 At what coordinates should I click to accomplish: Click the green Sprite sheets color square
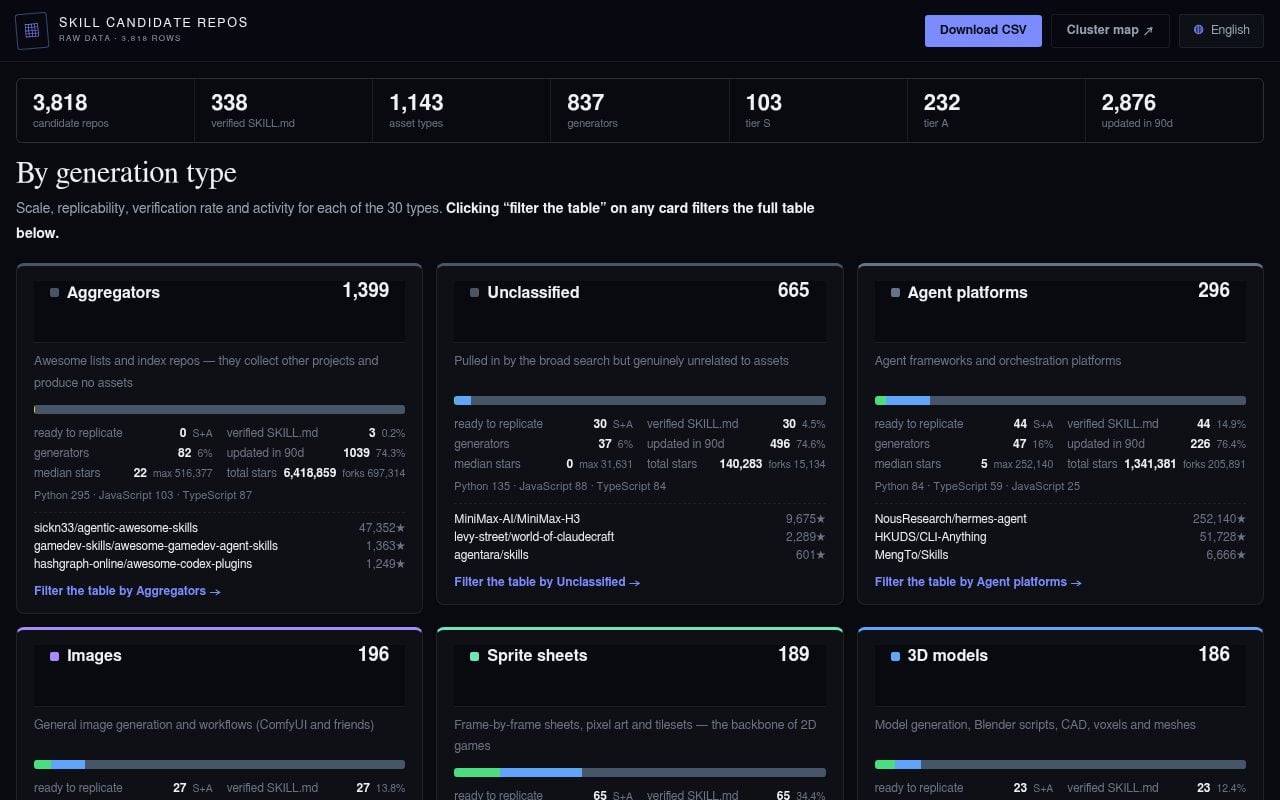[474, 656]
